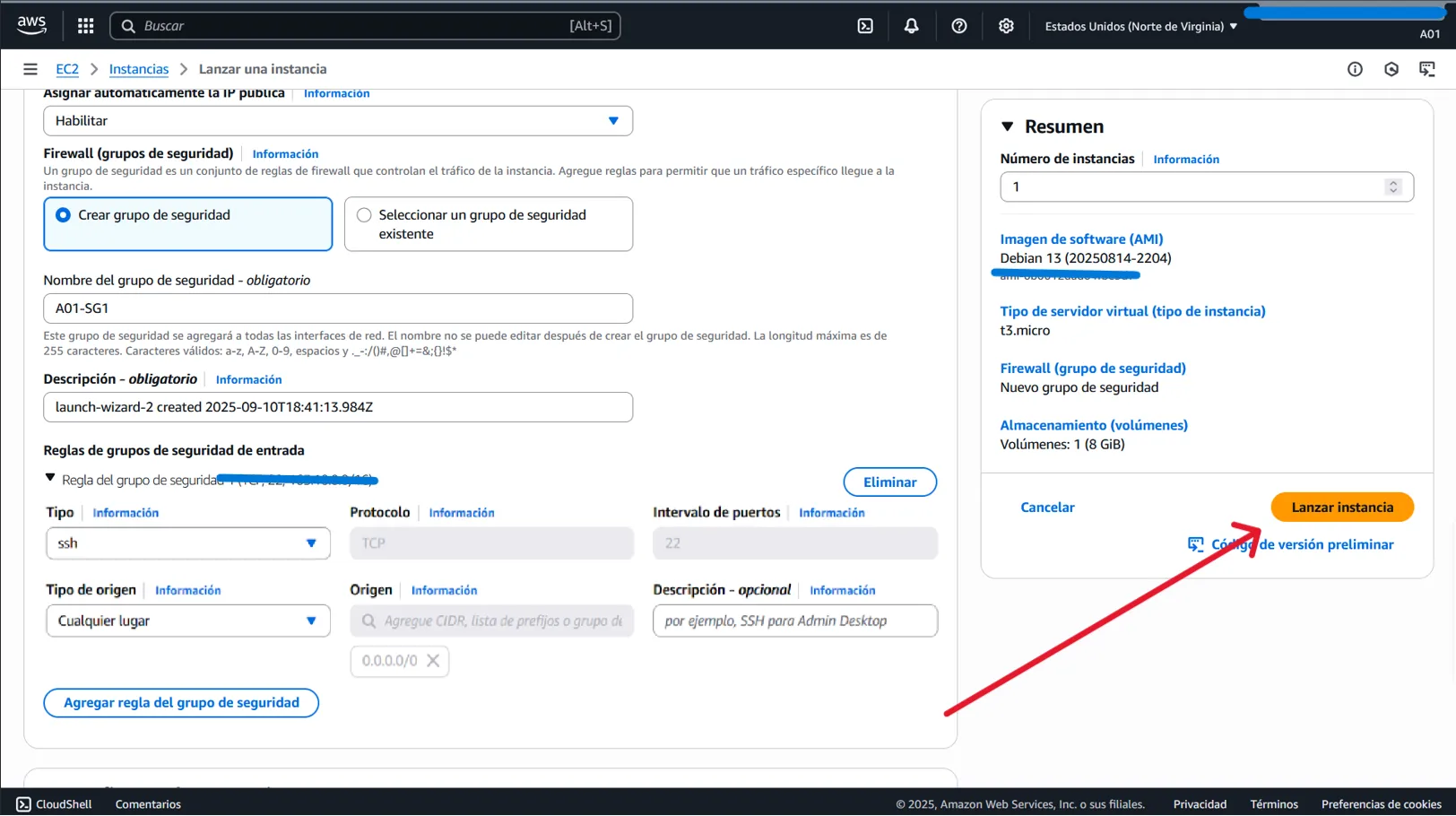1456x816 pixels.
Task: Open the help question mark icon
Action: click(x=958, y=26)
